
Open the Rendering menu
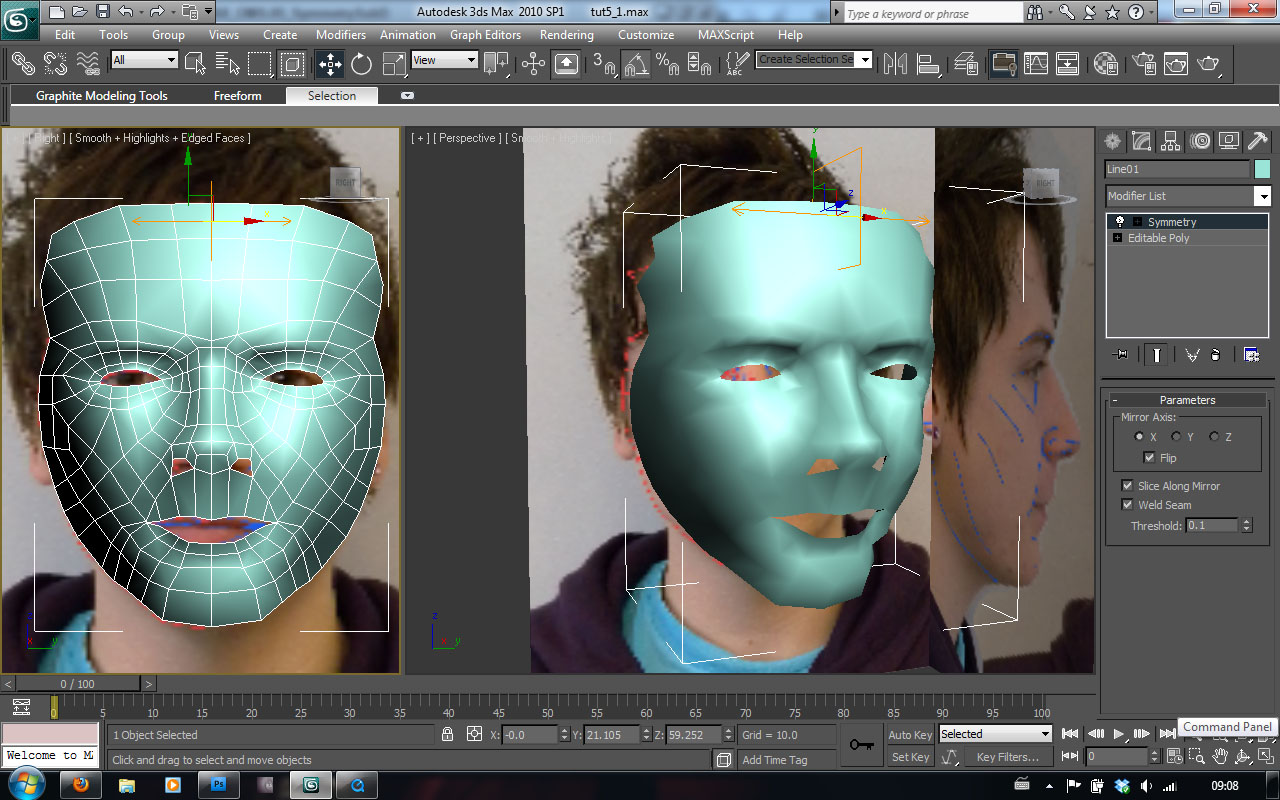[566, 34]
